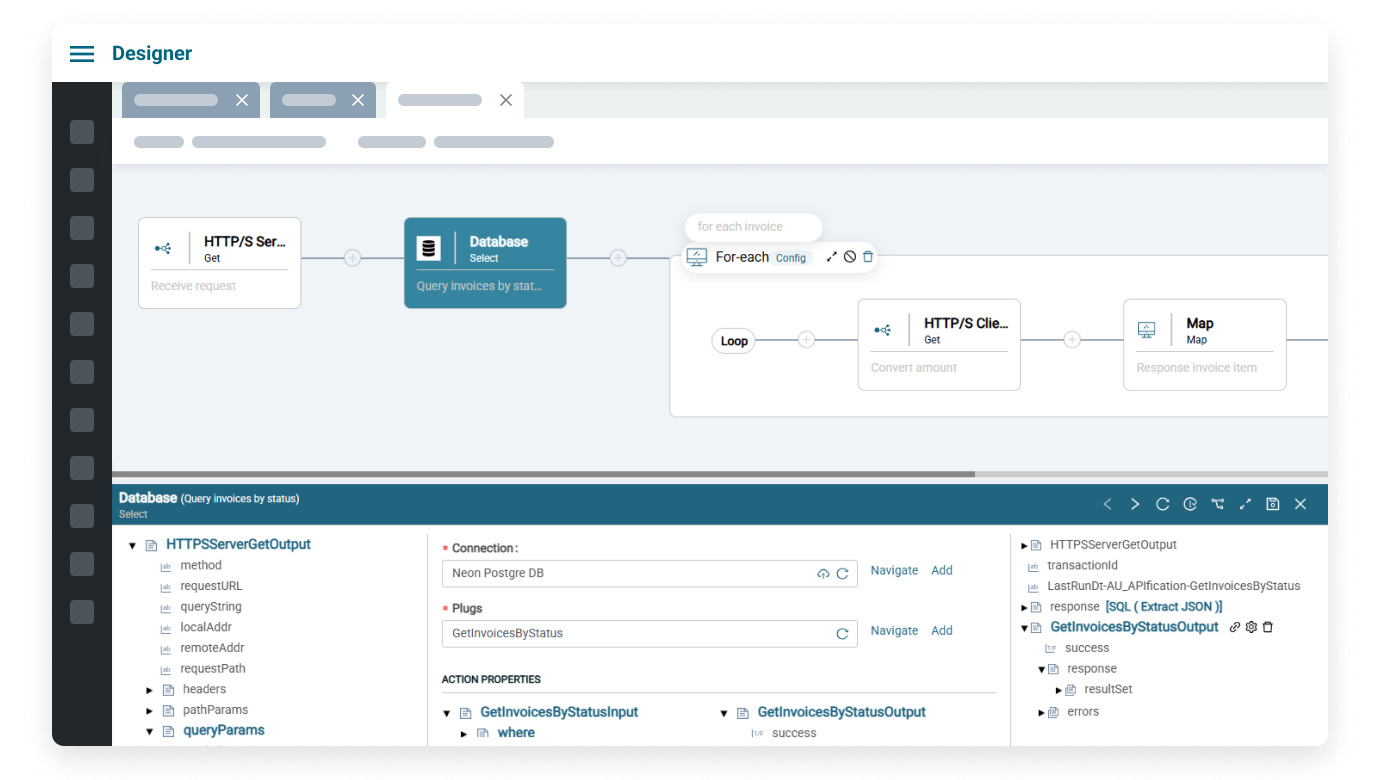Open settings gear beside GetInvoicesByStatusOutput

click(x=1251, y=627)
